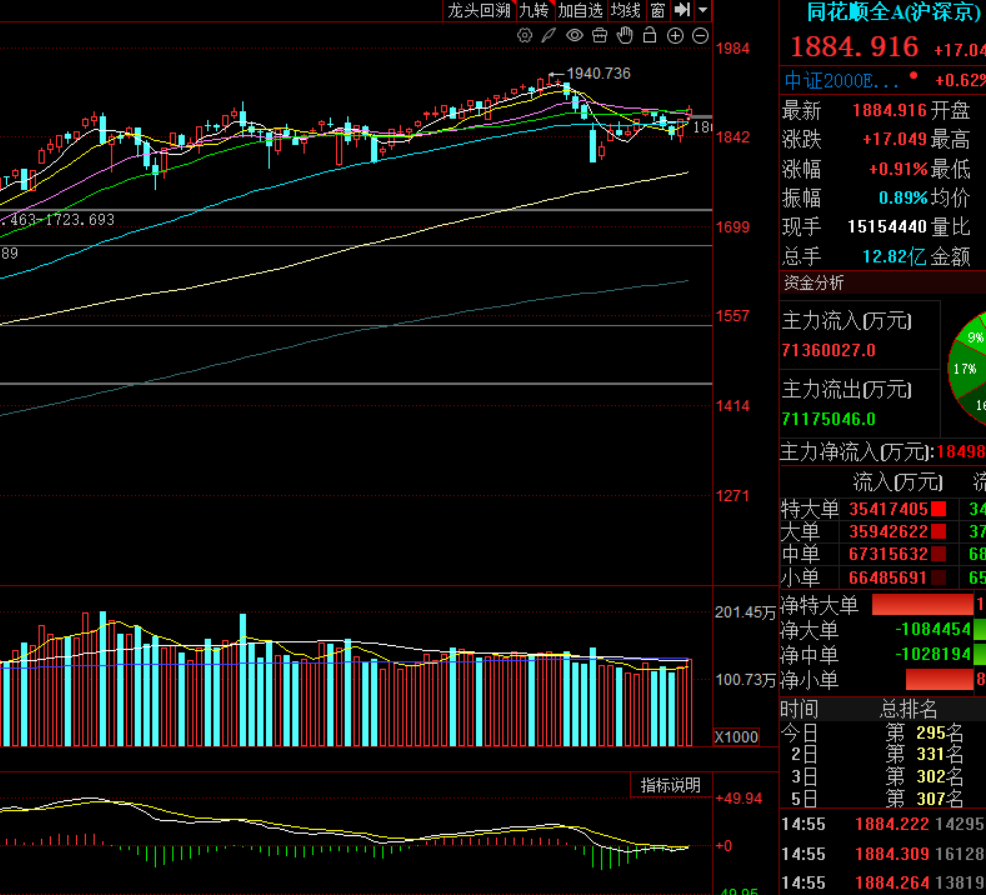
Task: Open chart settings gear icon
Action: 524,36
